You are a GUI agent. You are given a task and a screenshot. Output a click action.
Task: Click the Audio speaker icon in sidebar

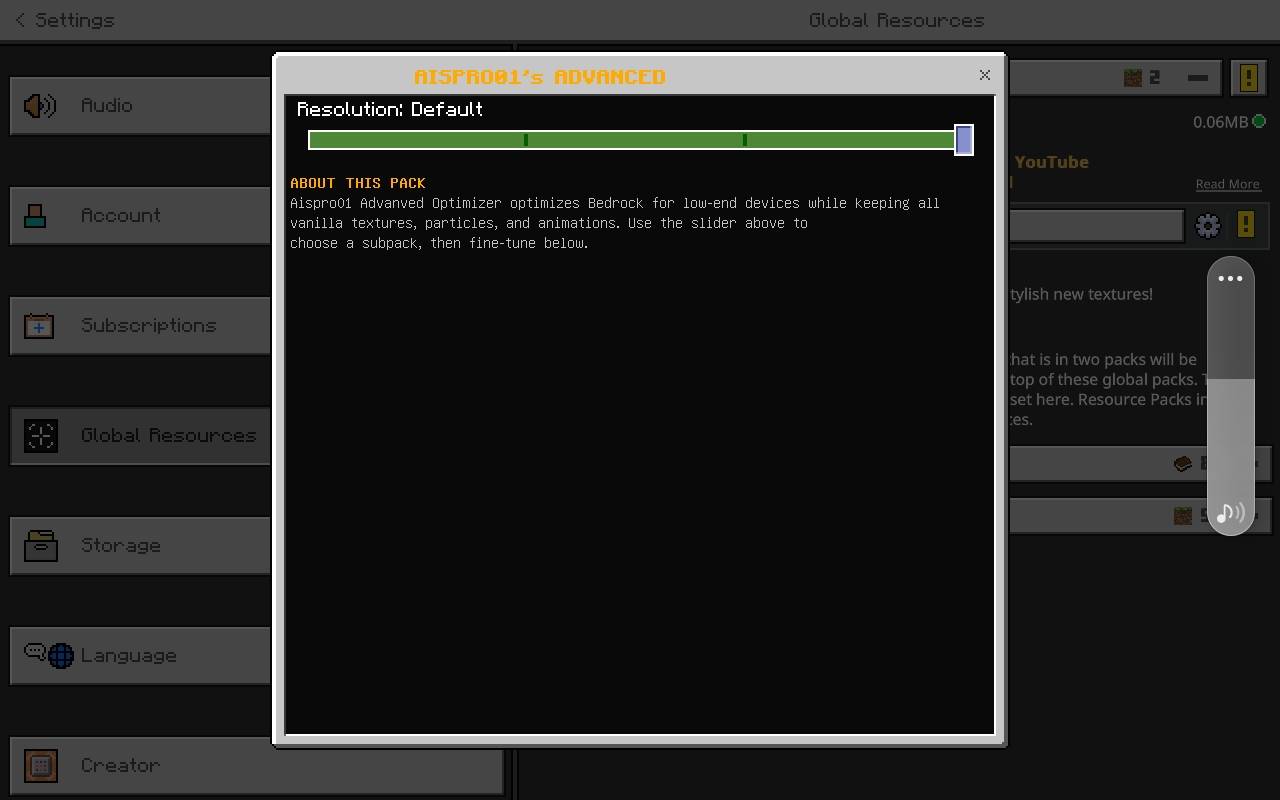click(40, 105)
